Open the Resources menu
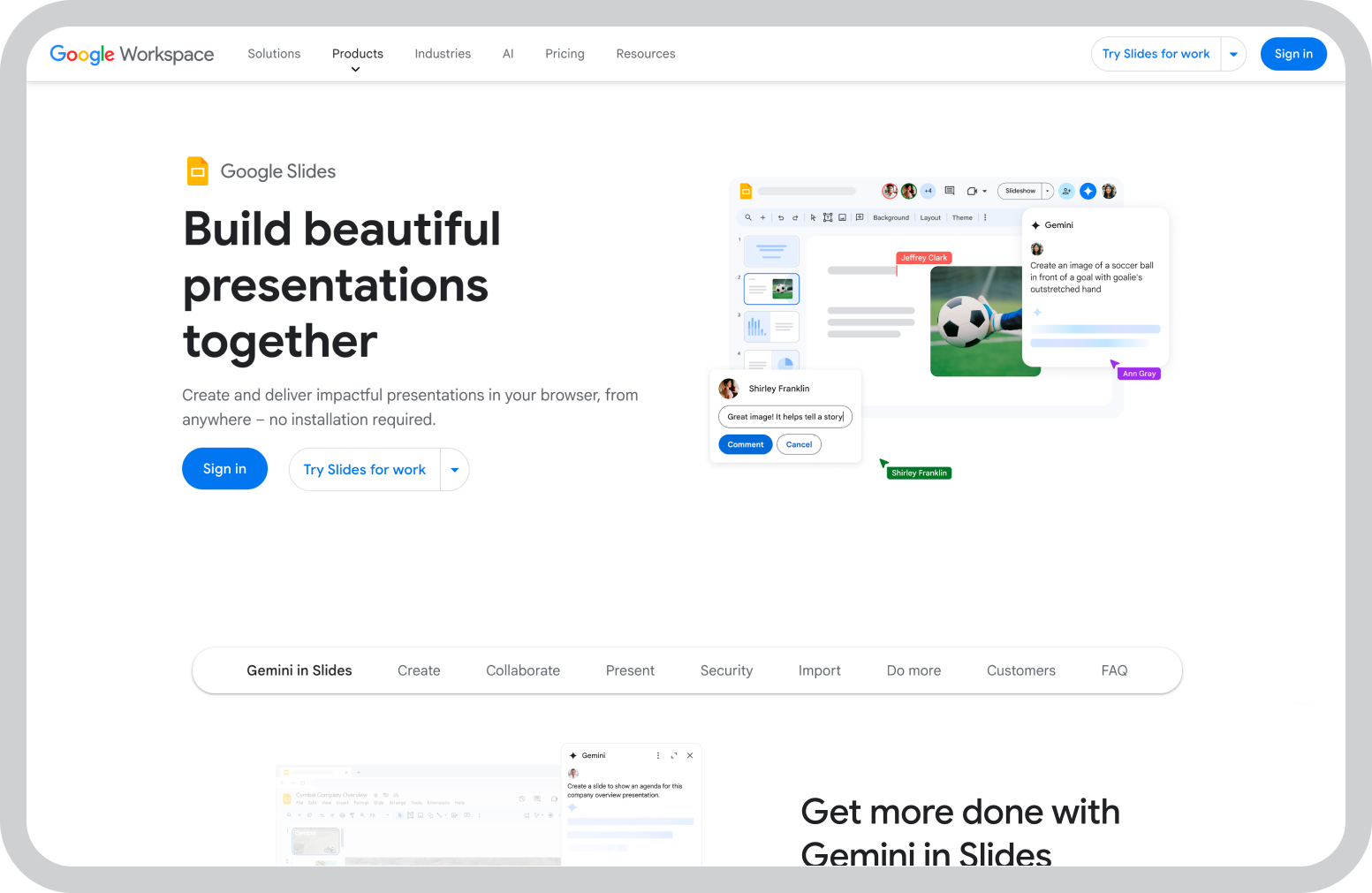1372x893 pixels. [646, 54]
